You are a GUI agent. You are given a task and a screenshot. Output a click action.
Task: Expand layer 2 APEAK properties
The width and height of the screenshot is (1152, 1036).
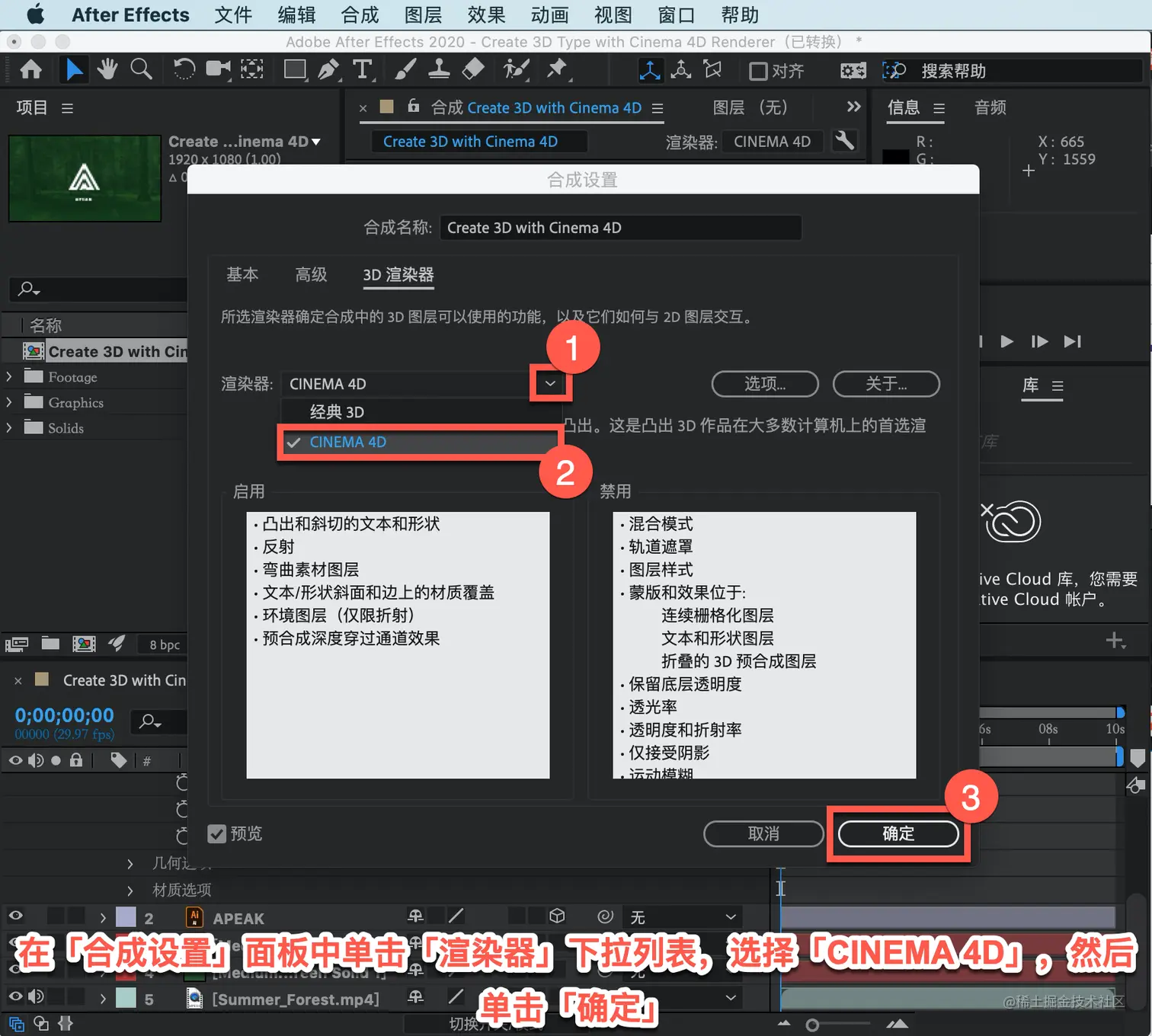tap(103, 918)
